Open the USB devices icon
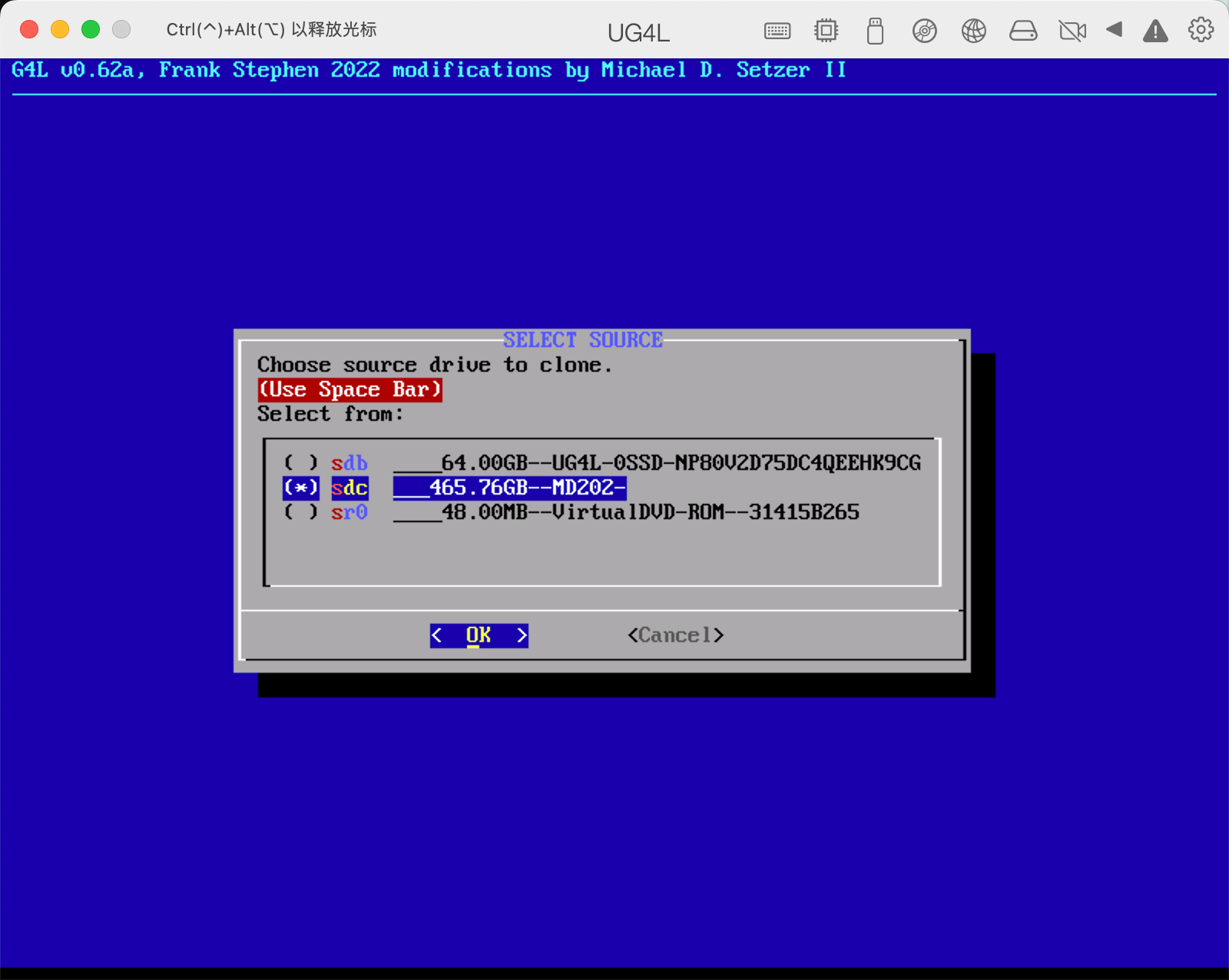This screenshot has width=1229, height=980. tap(875, 31)
